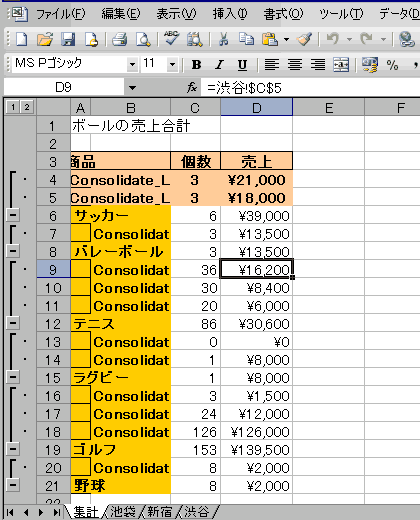Select cell with ¥139,500
Screen dimensions: 420x520
tap(256, 450)
